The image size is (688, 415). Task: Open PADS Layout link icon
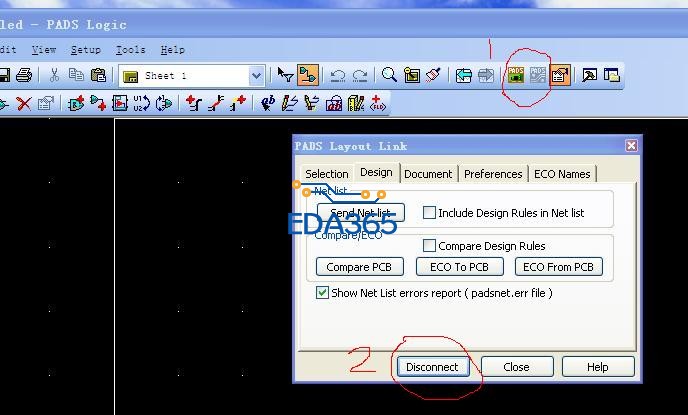(516, 75)
